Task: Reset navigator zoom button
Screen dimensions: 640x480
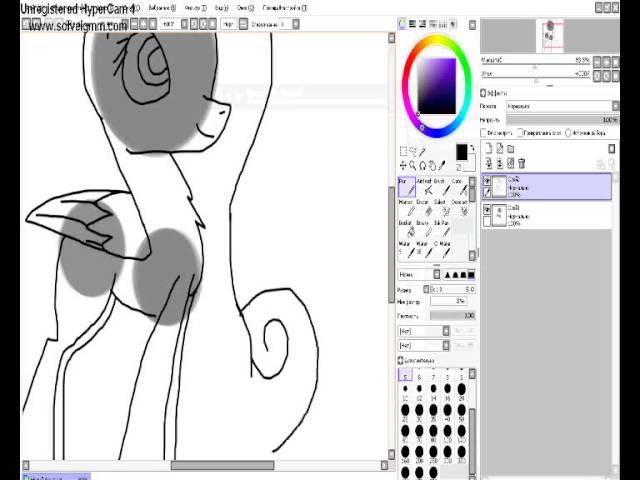Action: (616, 62)
